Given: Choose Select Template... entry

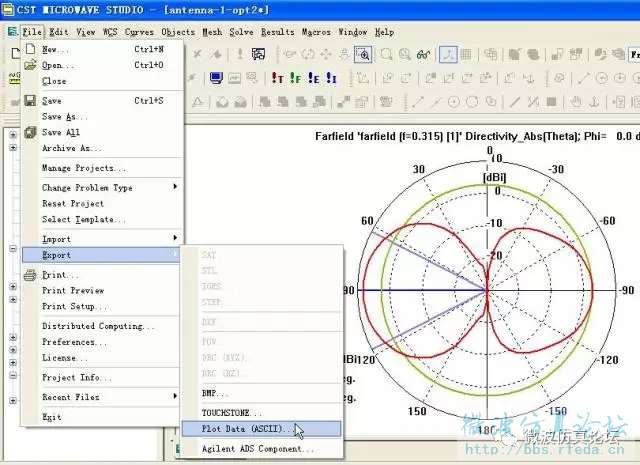Looking at the screenshot, I should point(102,219).
